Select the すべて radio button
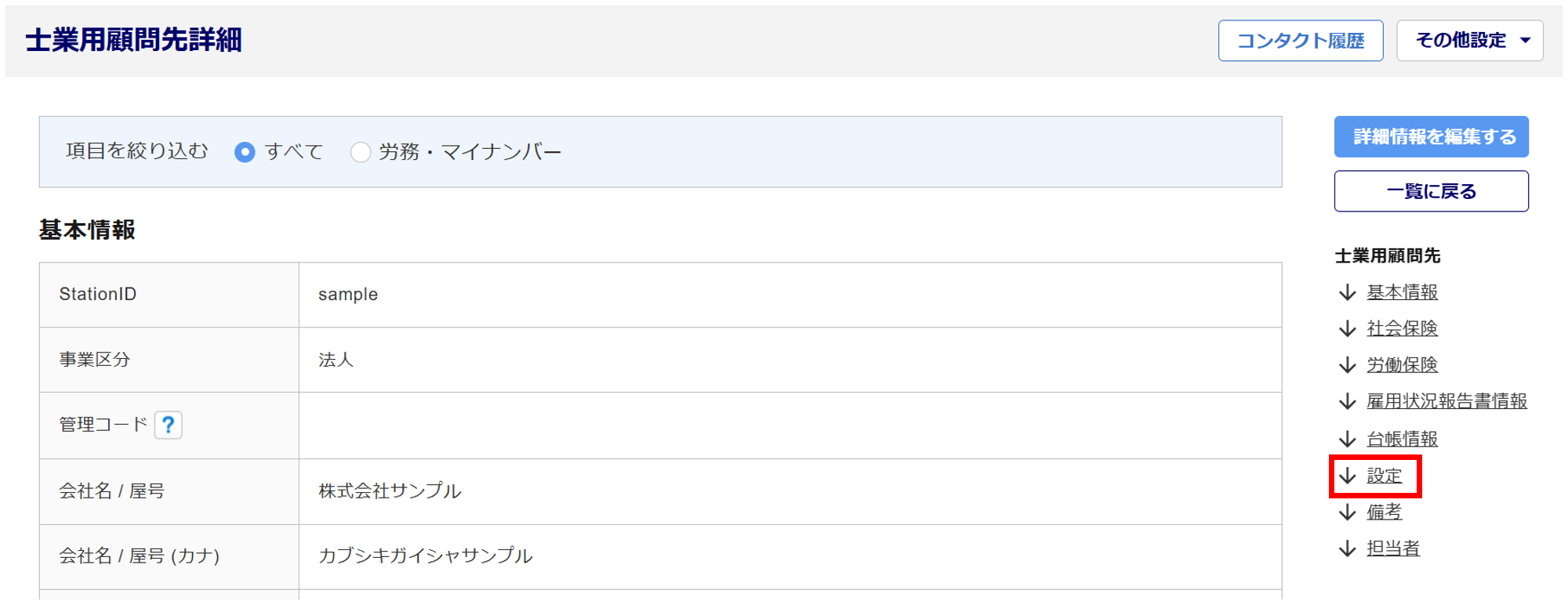The height and width of the screenshot is (601, 1568). coord(245,152)
